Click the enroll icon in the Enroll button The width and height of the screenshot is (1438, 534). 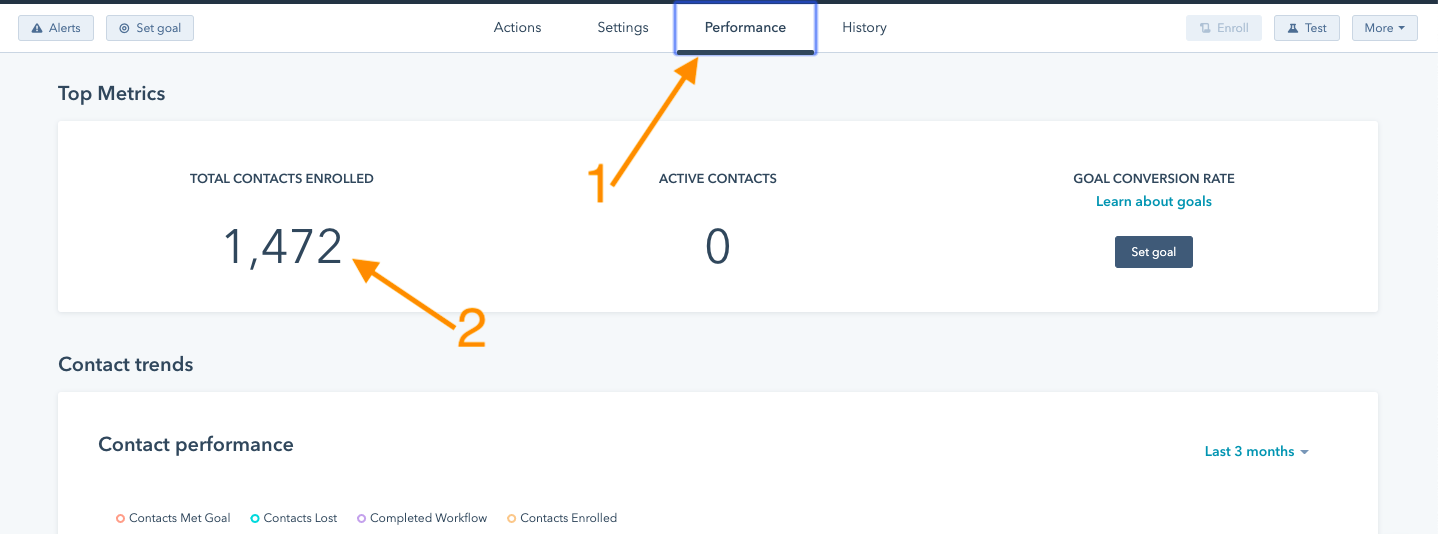coord(1205,28)
